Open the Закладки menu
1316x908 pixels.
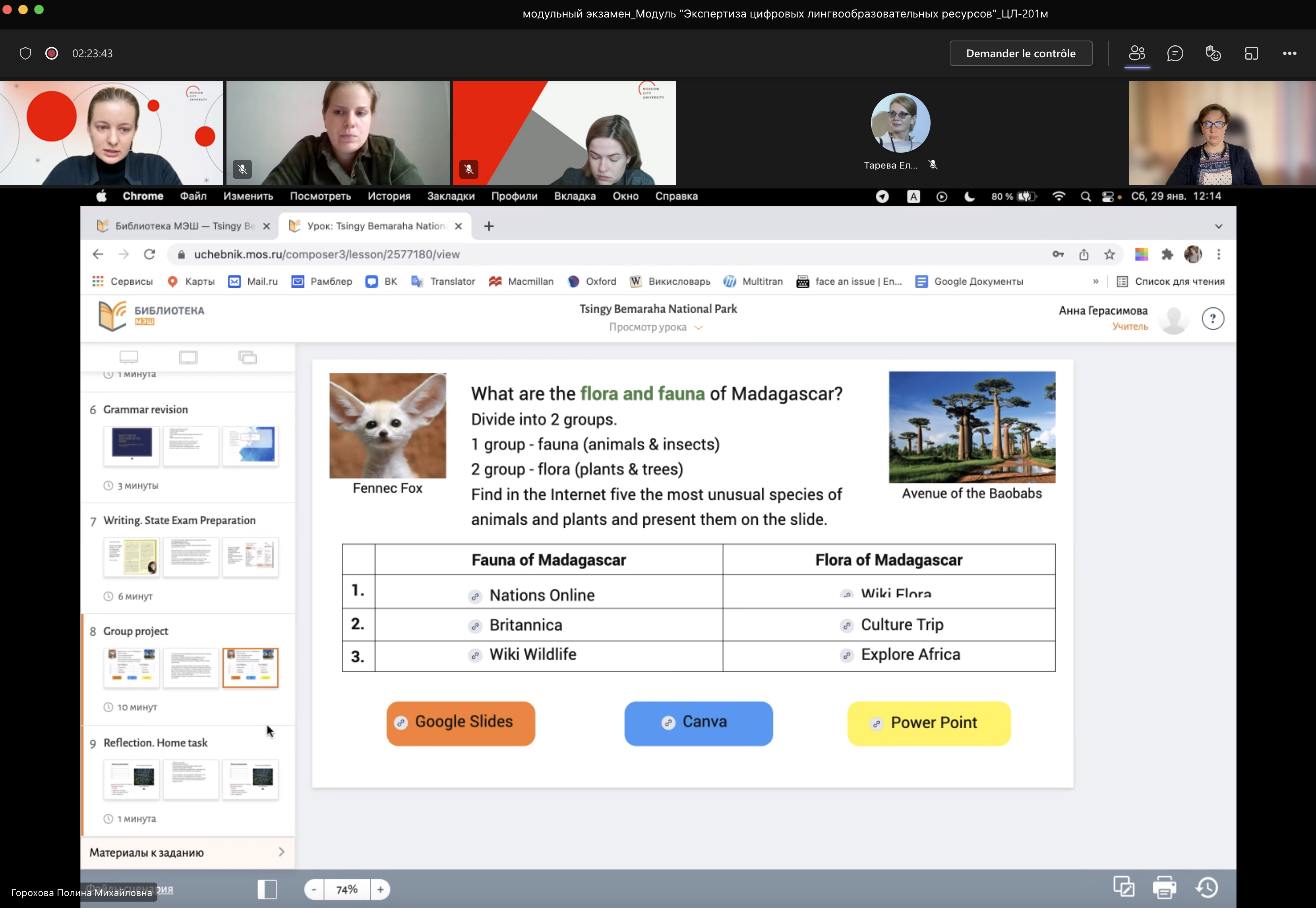pos(450,196)
